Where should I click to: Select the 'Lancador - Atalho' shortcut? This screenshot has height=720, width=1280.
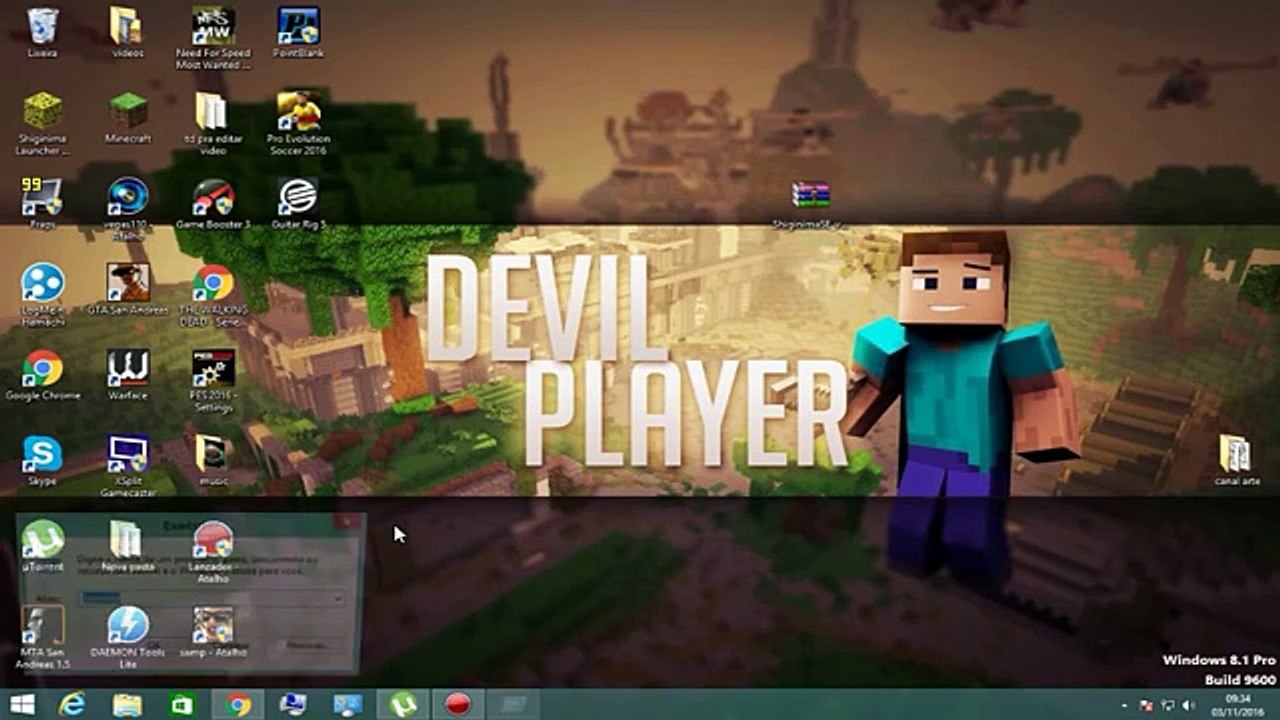213,553
